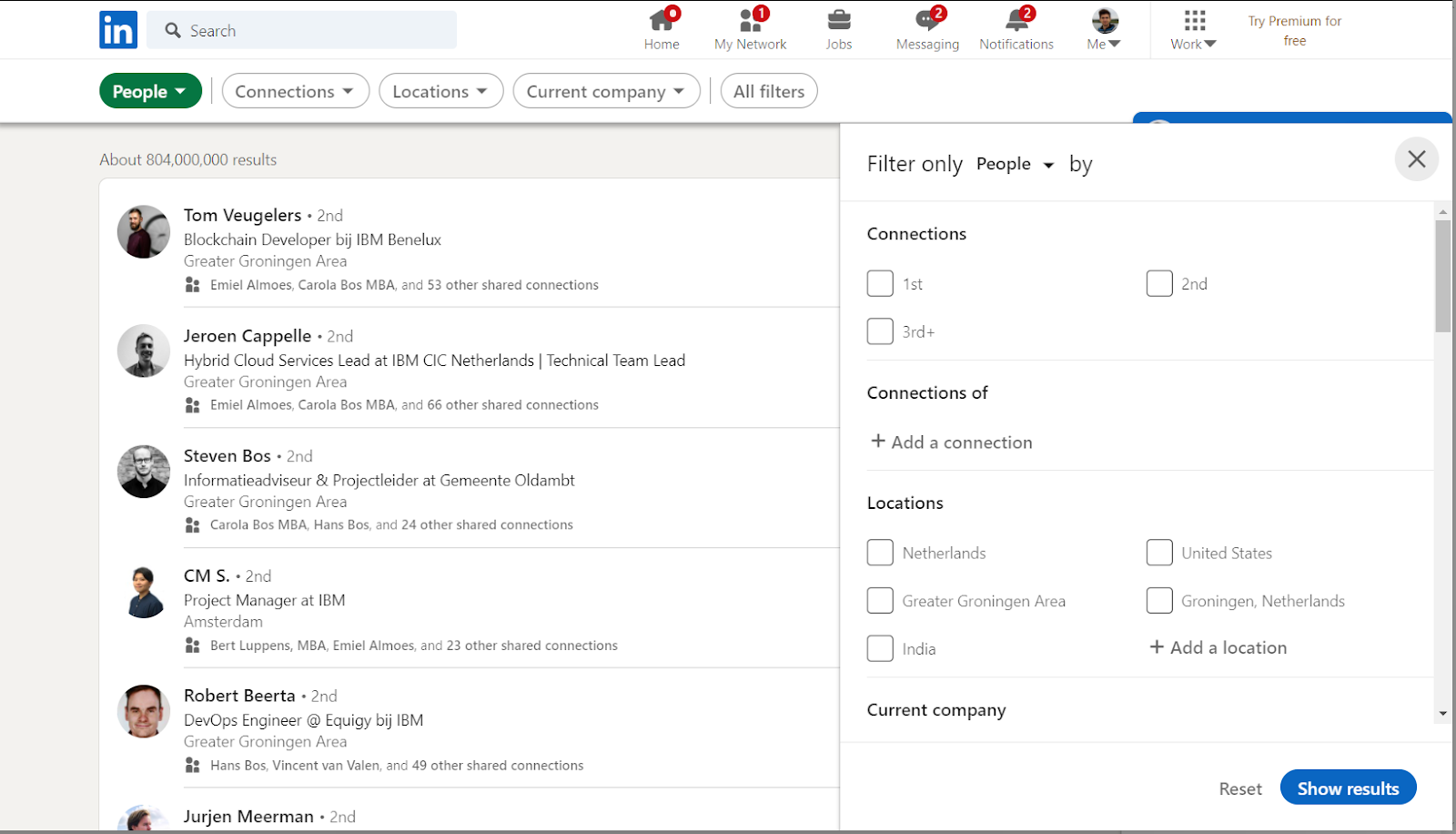The width and height of the screenshot is (1456, 834).
Task: Open the Work apps grid icon
Action: coord(1194,21)
